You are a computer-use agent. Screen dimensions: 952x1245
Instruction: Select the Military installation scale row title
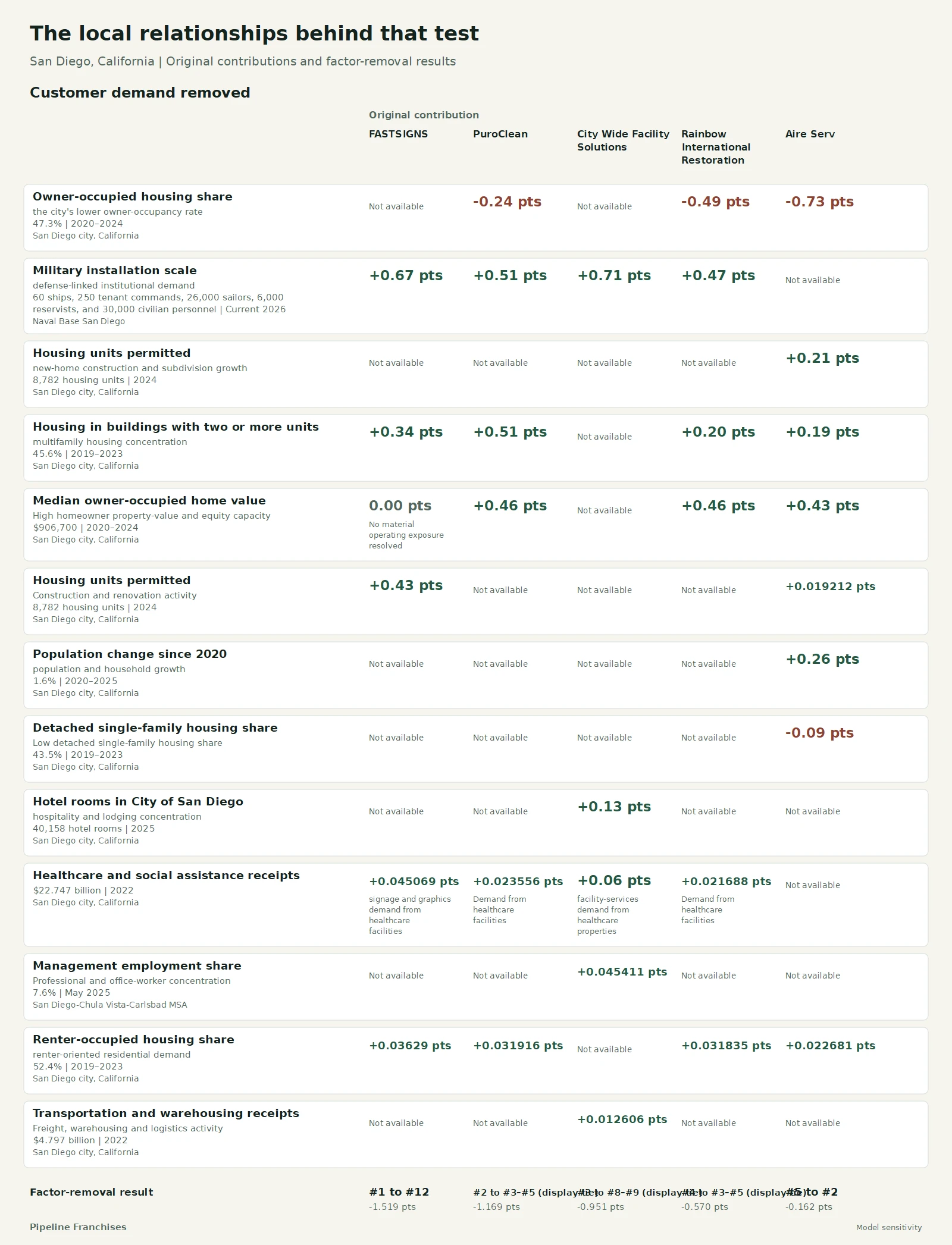(115, 270)
